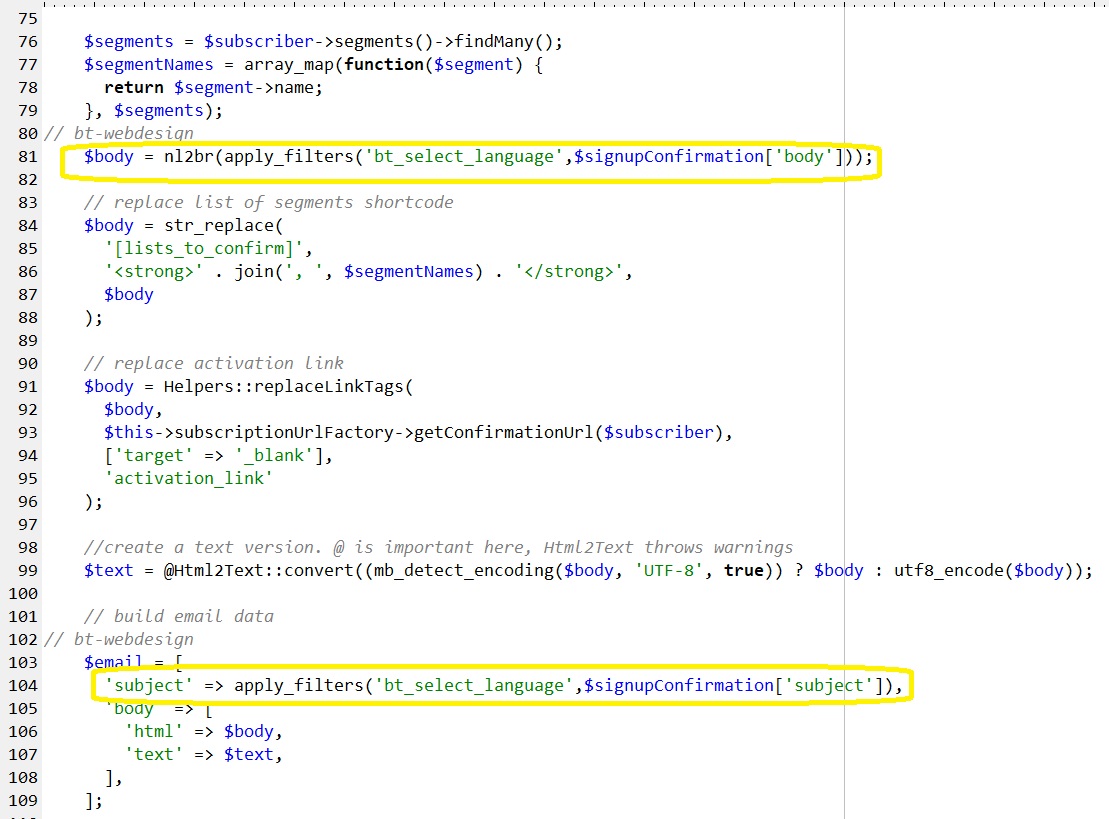Click line number 97 in the gutter
The height and width of the screenshot is (819, 1109).
tap(28, 525)
